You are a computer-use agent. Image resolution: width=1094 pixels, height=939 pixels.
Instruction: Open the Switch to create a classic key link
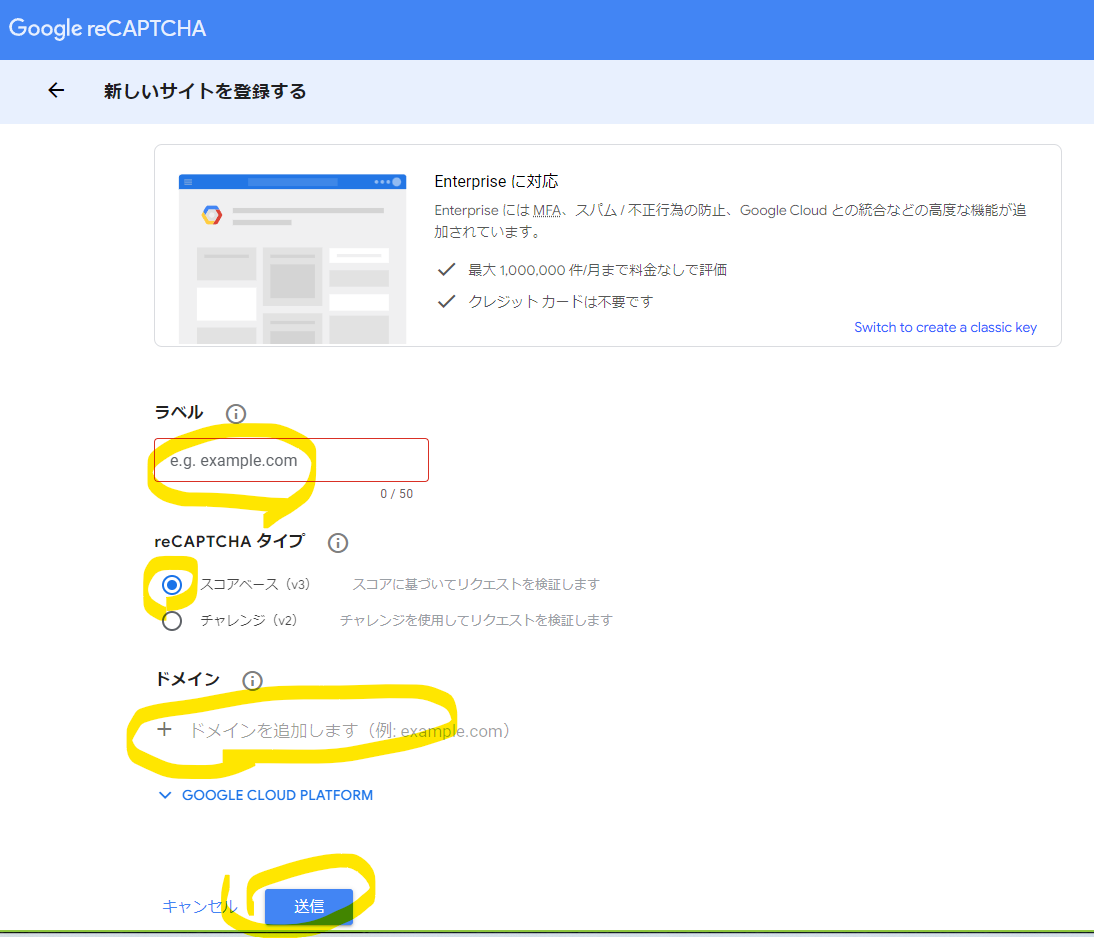coord(945,327)
